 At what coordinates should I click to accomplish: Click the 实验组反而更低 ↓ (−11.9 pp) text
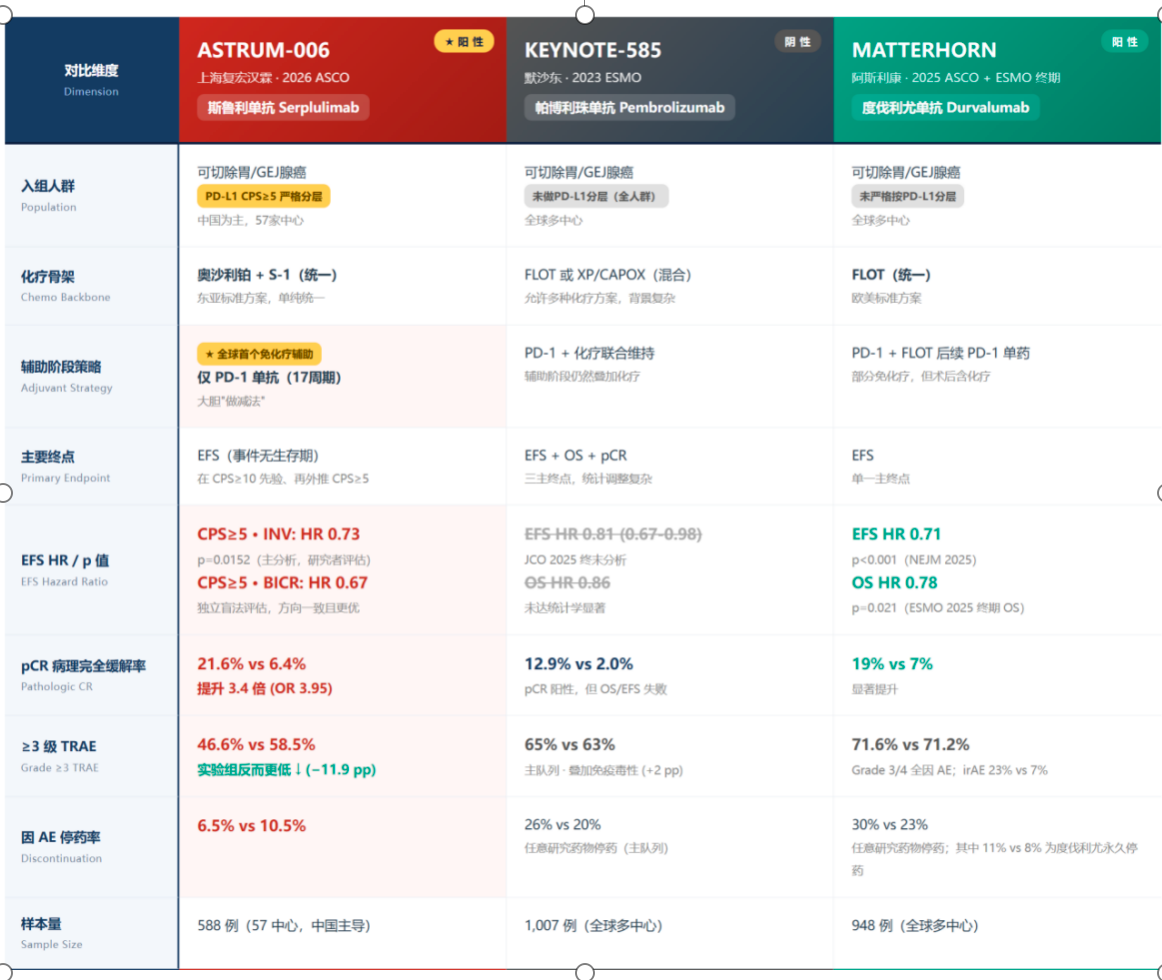[x=287, y=769]
